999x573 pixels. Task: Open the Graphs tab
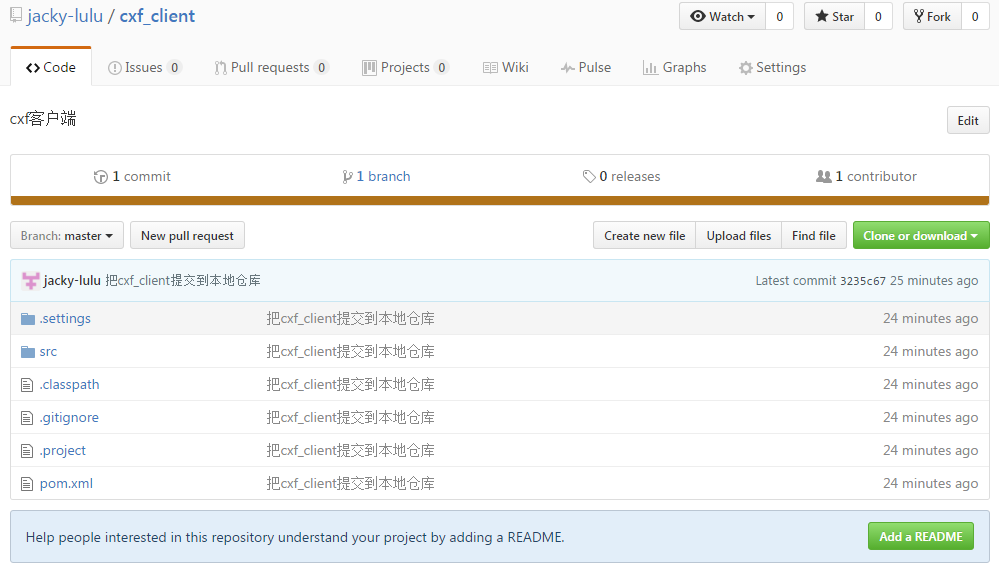coord(675,68)
